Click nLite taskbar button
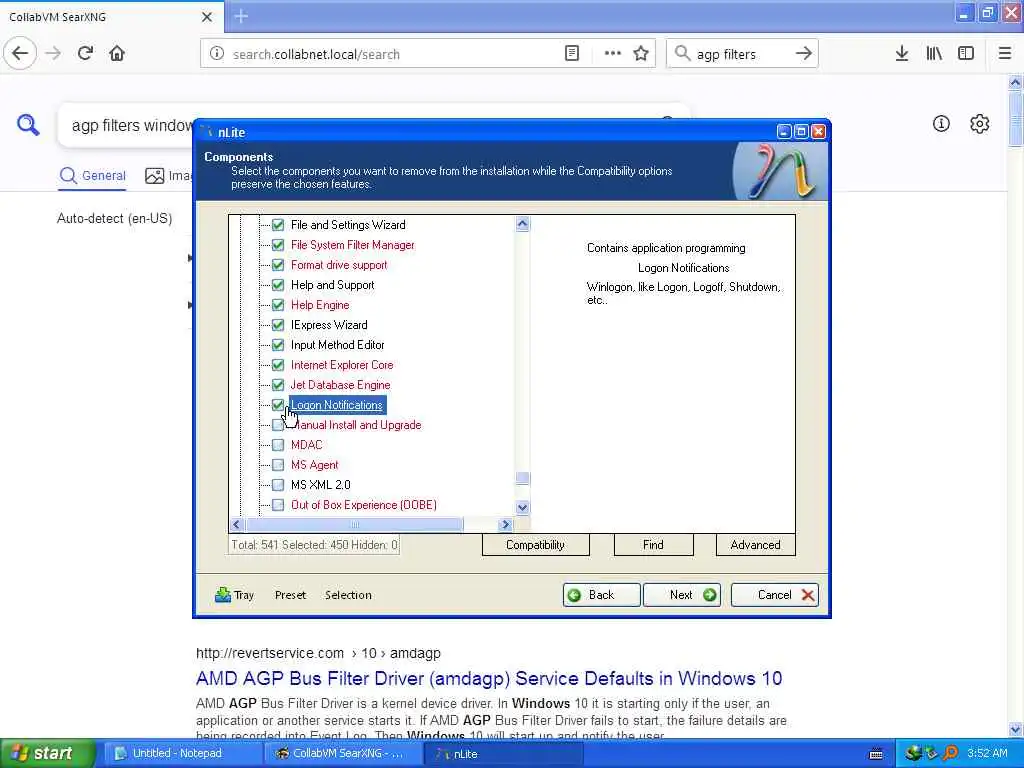The image size is (1024, 768). pyautogui.click(x=504, y=754)
